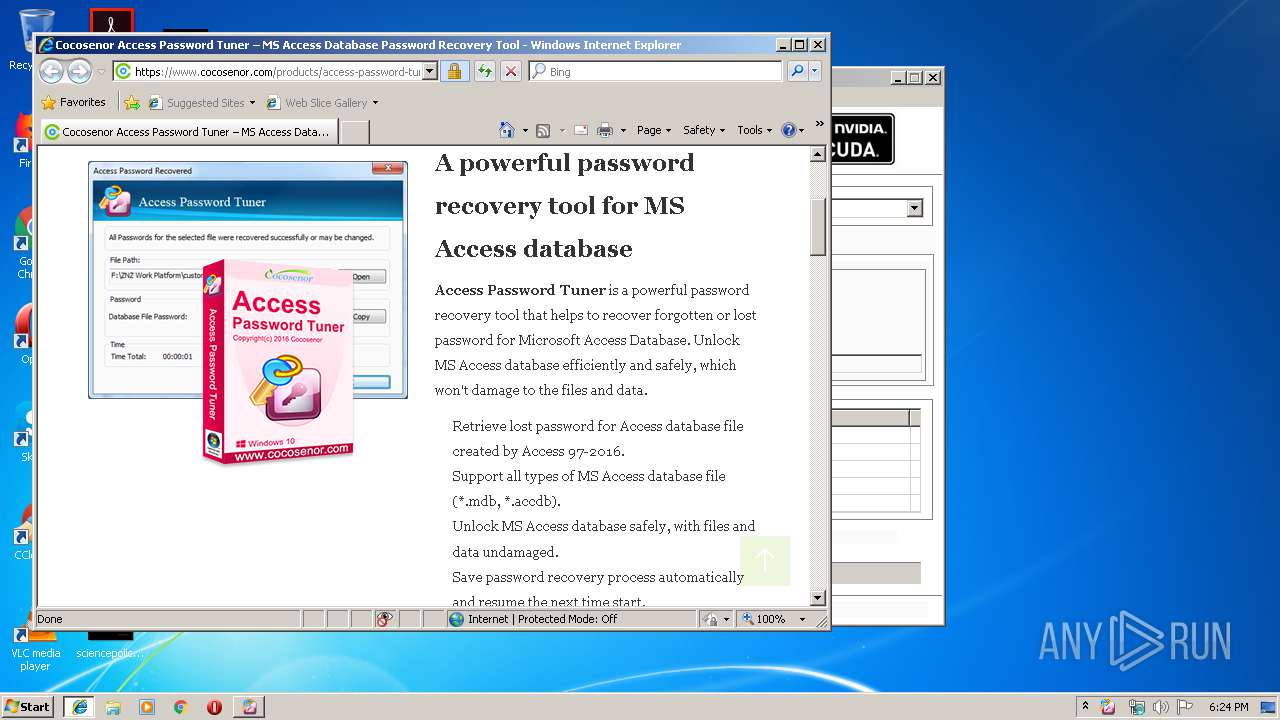Open the recent pages dropdown beside Forward
The image size is (1280, 720).
[x=101, y=72]
